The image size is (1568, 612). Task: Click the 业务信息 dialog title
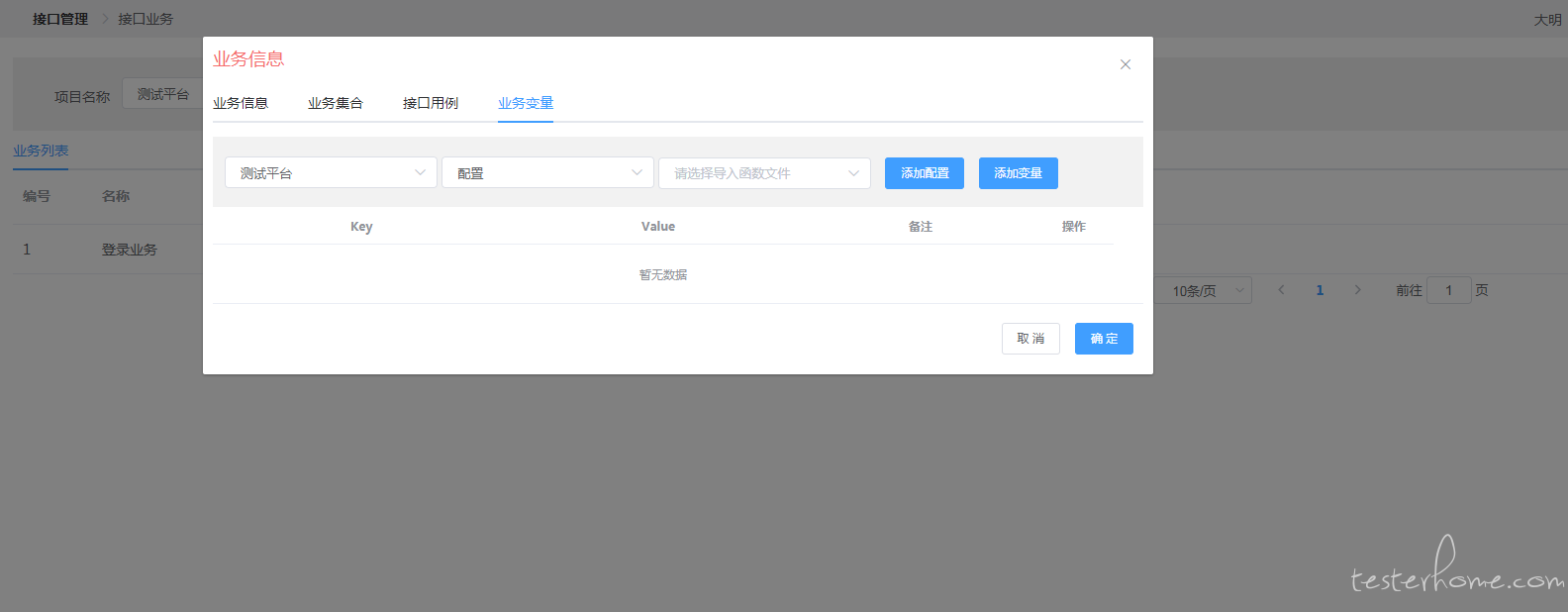point(248,59)
